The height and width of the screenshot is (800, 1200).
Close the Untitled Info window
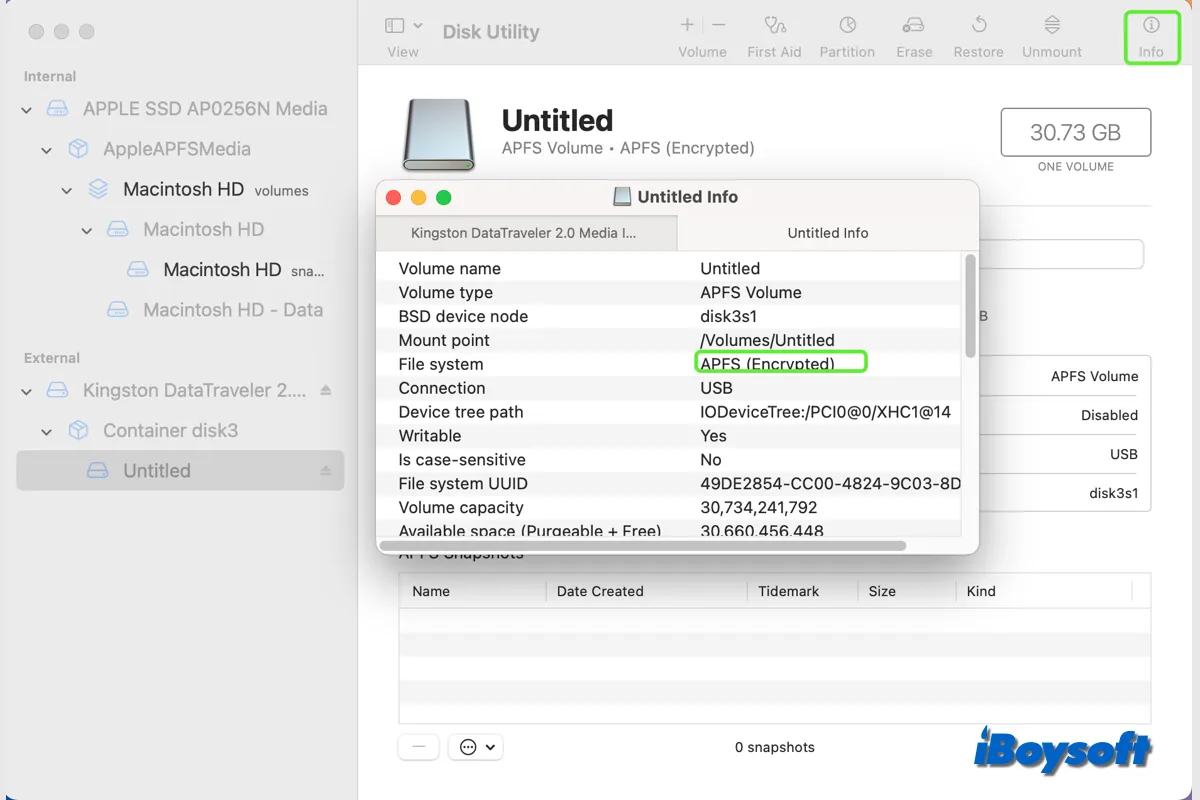394,198
